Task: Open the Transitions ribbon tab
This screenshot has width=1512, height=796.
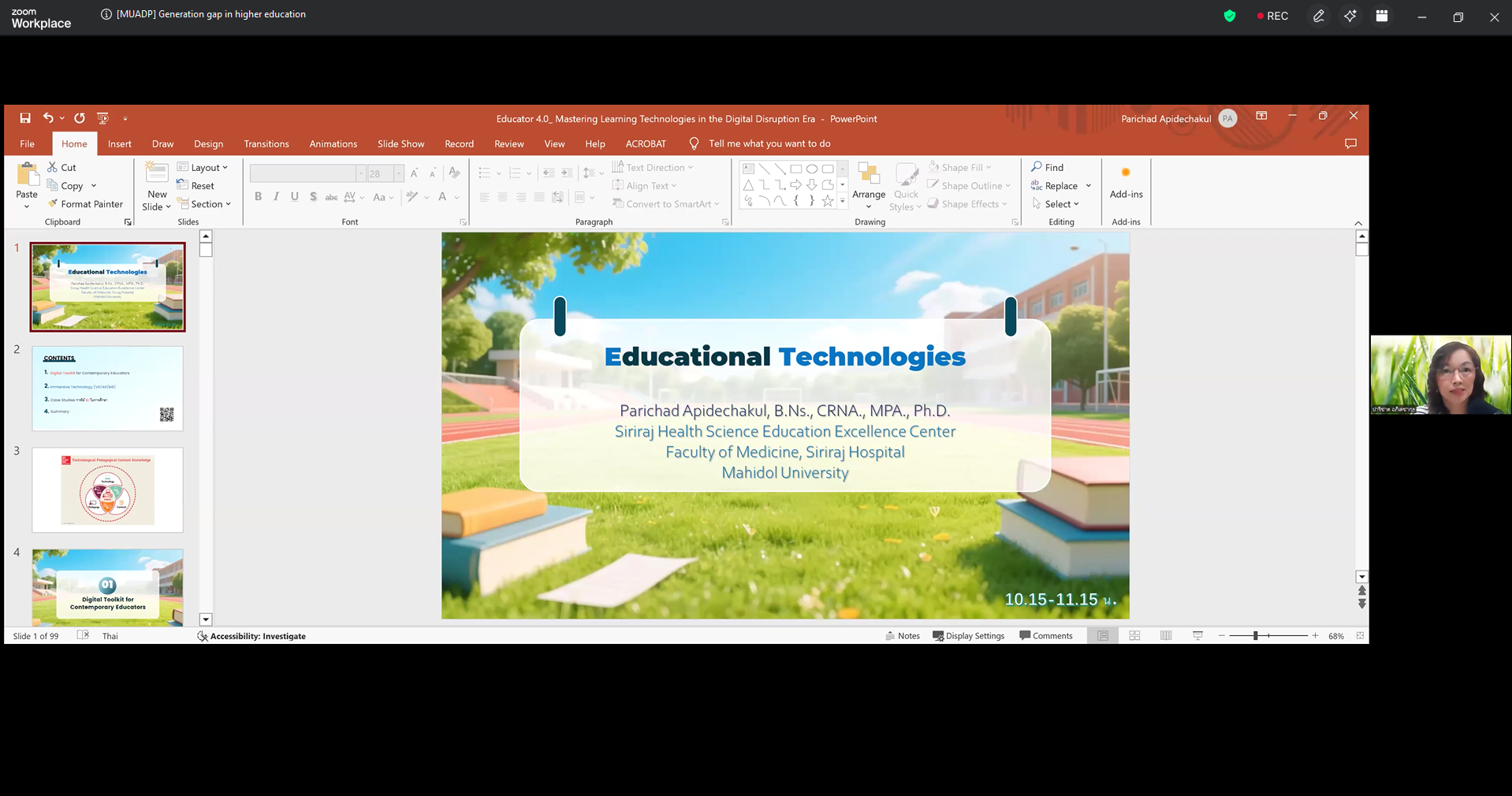Action: tap(266, 143)
